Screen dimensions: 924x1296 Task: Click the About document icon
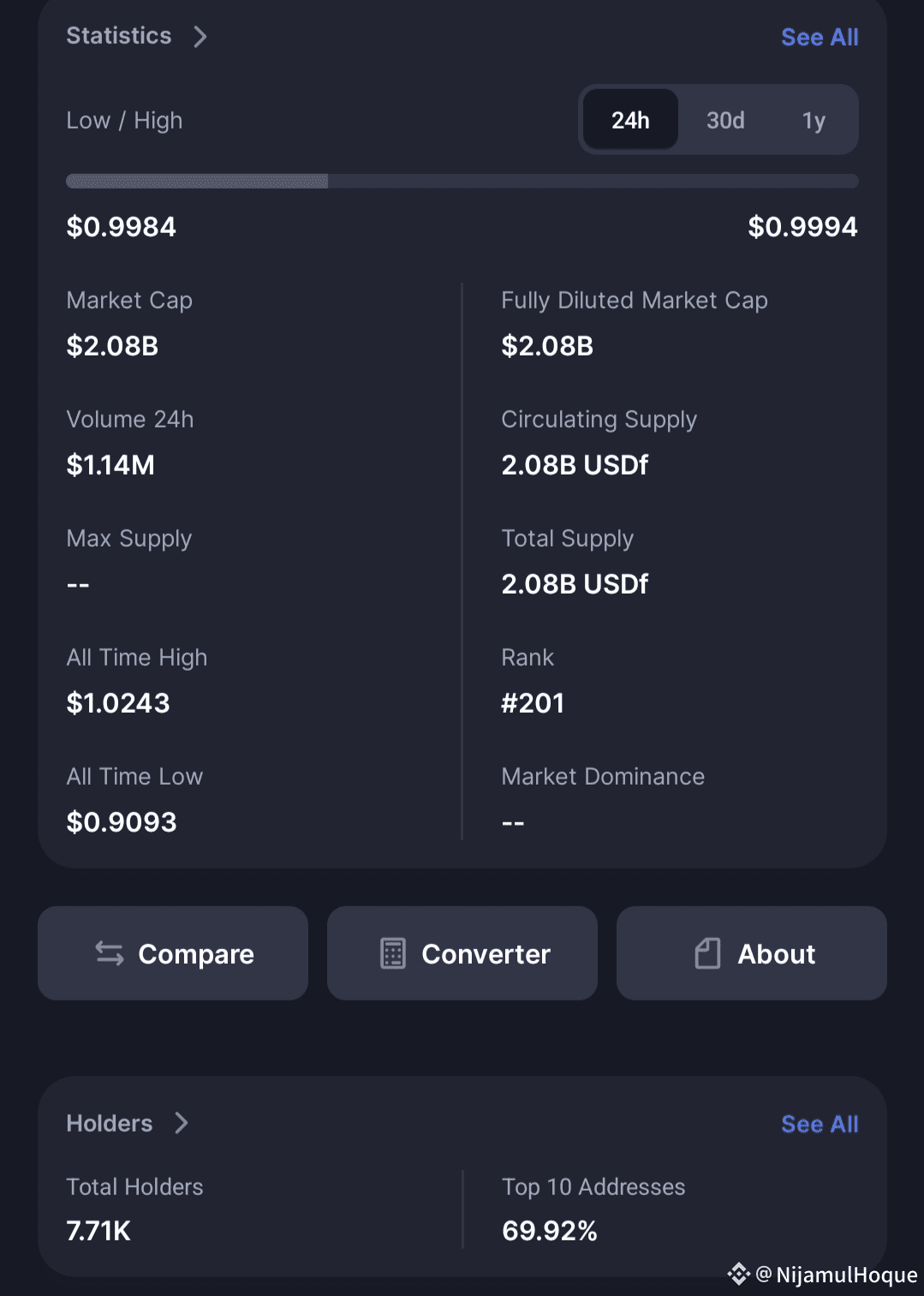pos(707,953)
